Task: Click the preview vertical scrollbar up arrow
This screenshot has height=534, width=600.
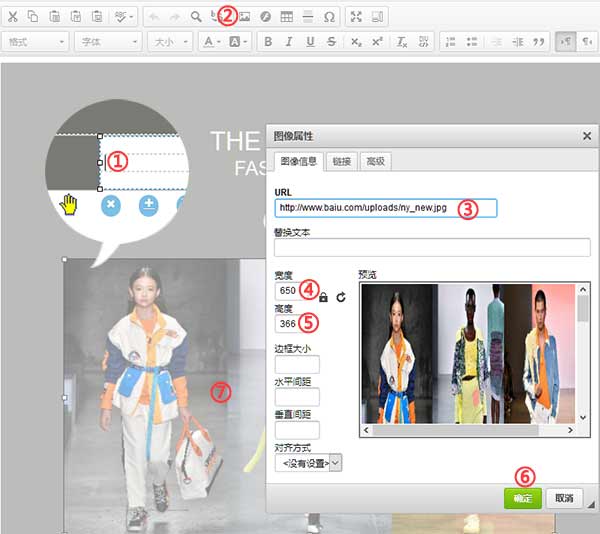Action: tap(582, 290)
